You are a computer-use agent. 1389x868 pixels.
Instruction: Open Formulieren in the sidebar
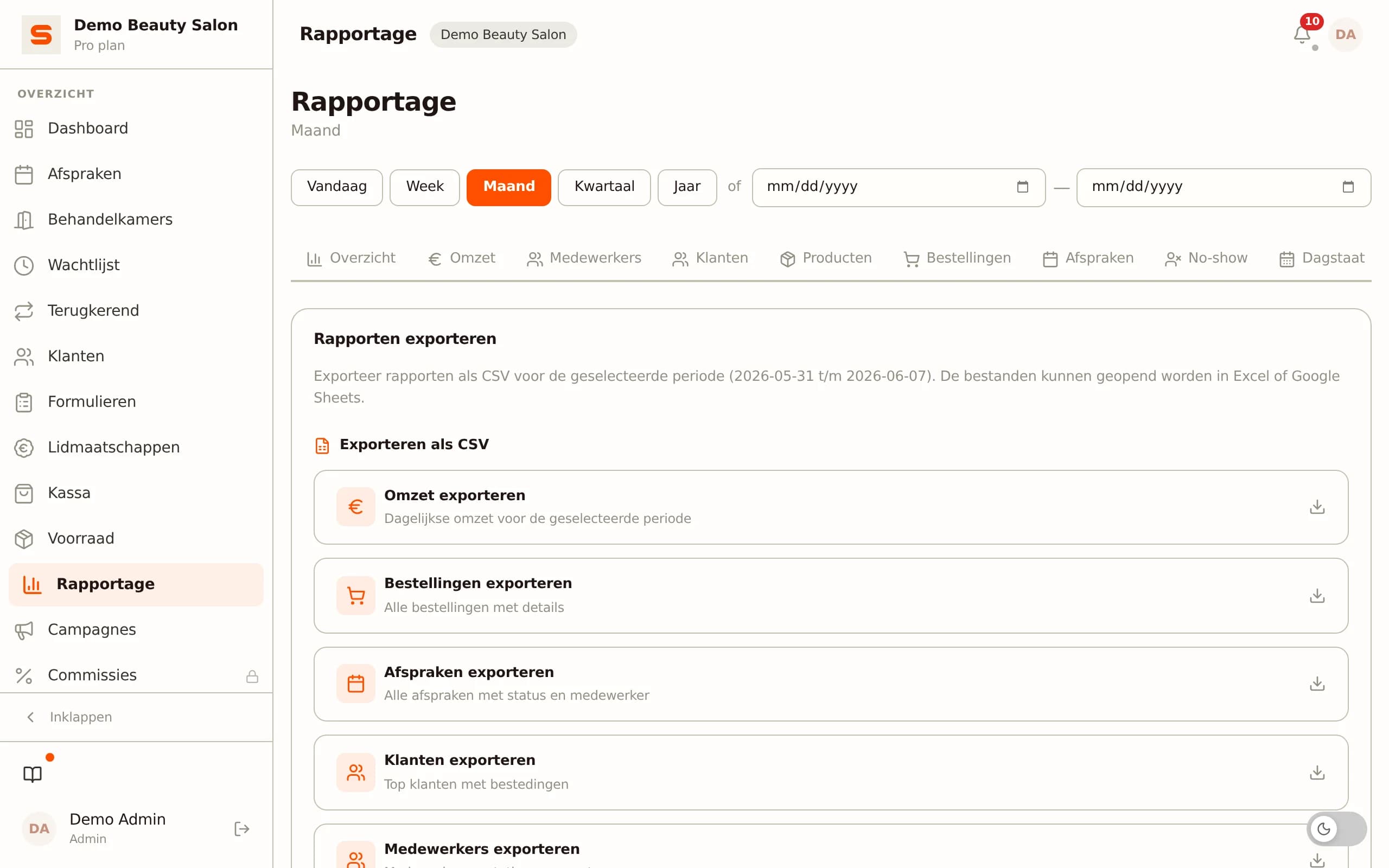pyautogui.click(x=136, y=402)
